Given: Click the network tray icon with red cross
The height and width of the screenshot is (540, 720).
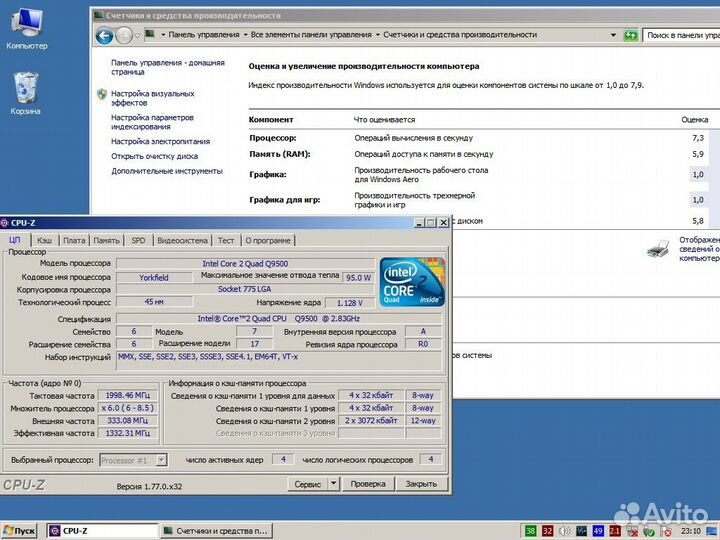Looking at the screenshot, I should point(632,531).
